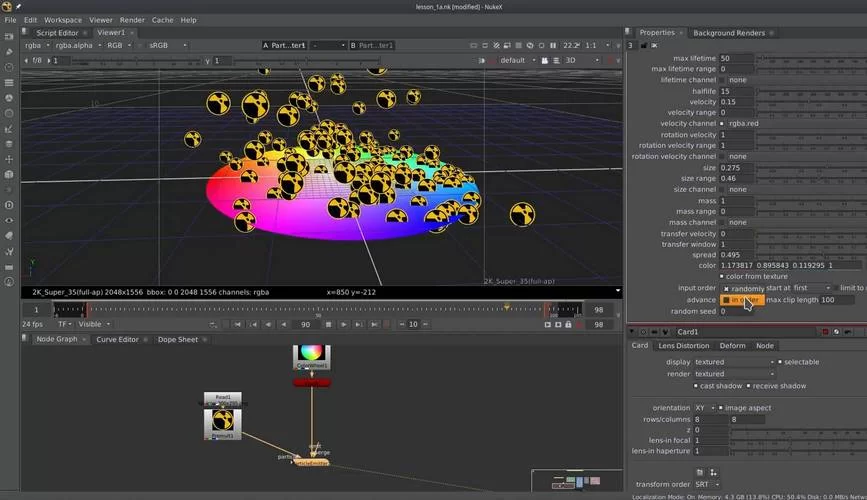
Task: Toggle the receive shadow checkbox
Action: [x=748, y=386]
